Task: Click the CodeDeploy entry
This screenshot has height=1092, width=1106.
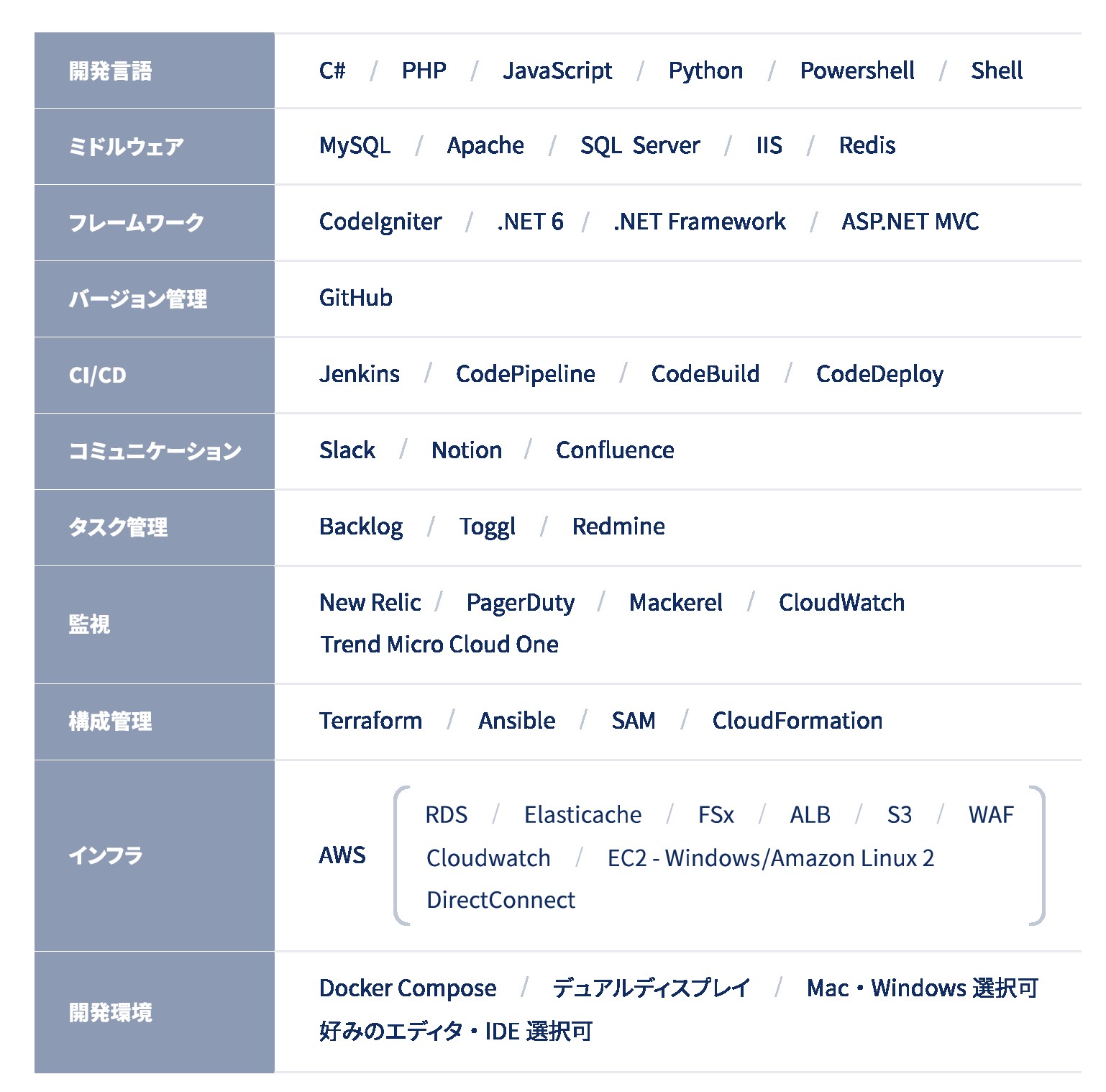Action: (879, 375)
